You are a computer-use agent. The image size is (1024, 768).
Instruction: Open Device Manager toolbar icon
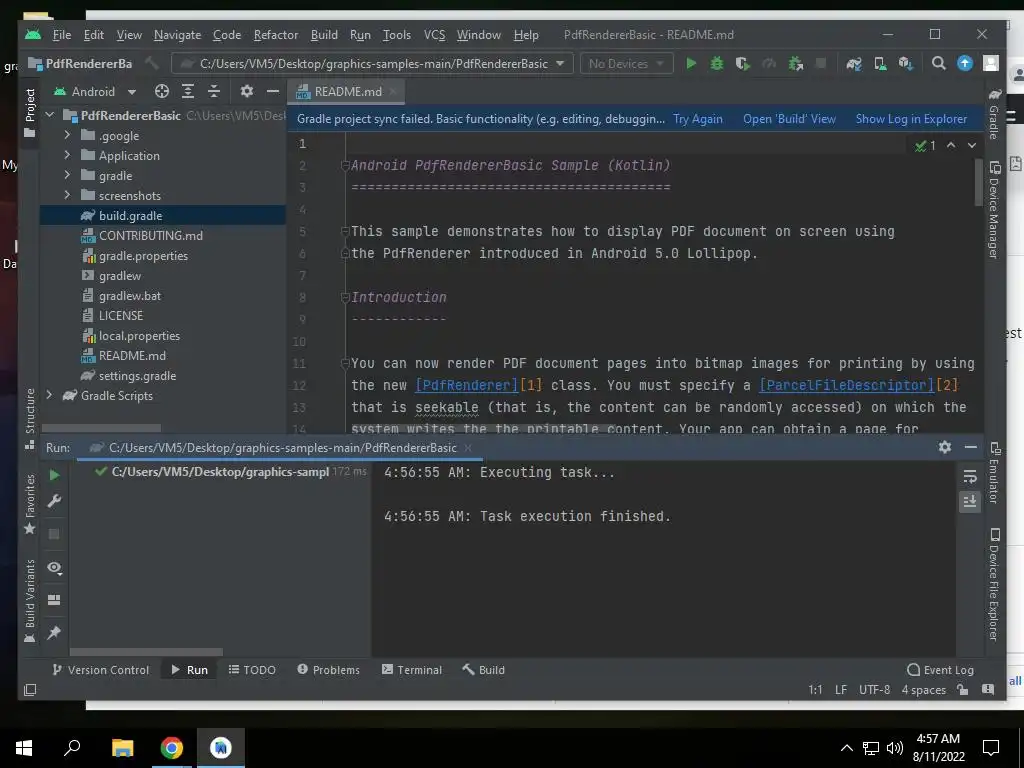pyautogui.click(x=880, y=63)
